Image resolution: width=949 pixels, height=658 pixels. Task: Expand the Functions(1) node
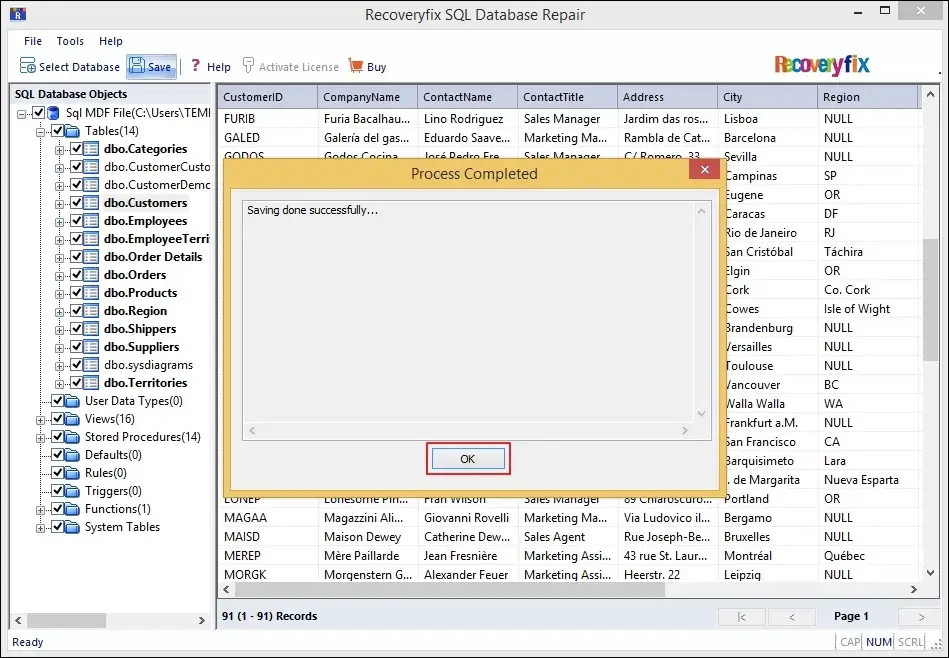point(41,510)
